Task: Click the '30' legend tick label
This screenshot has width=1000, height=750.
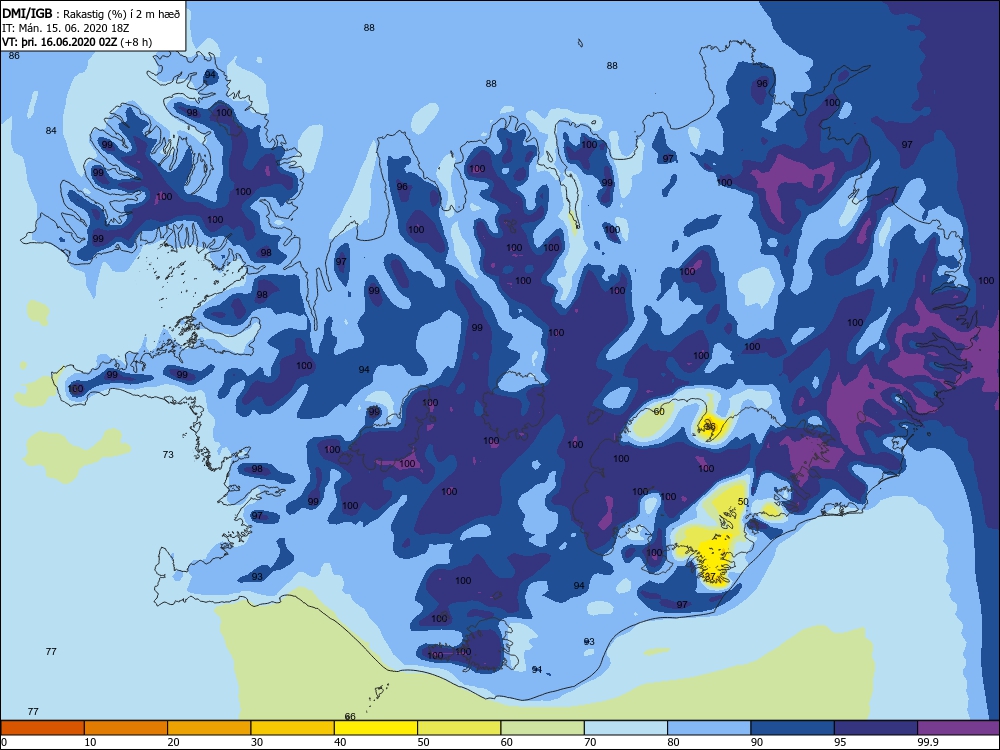Action: pyautogui.click(x=257, y=742)
